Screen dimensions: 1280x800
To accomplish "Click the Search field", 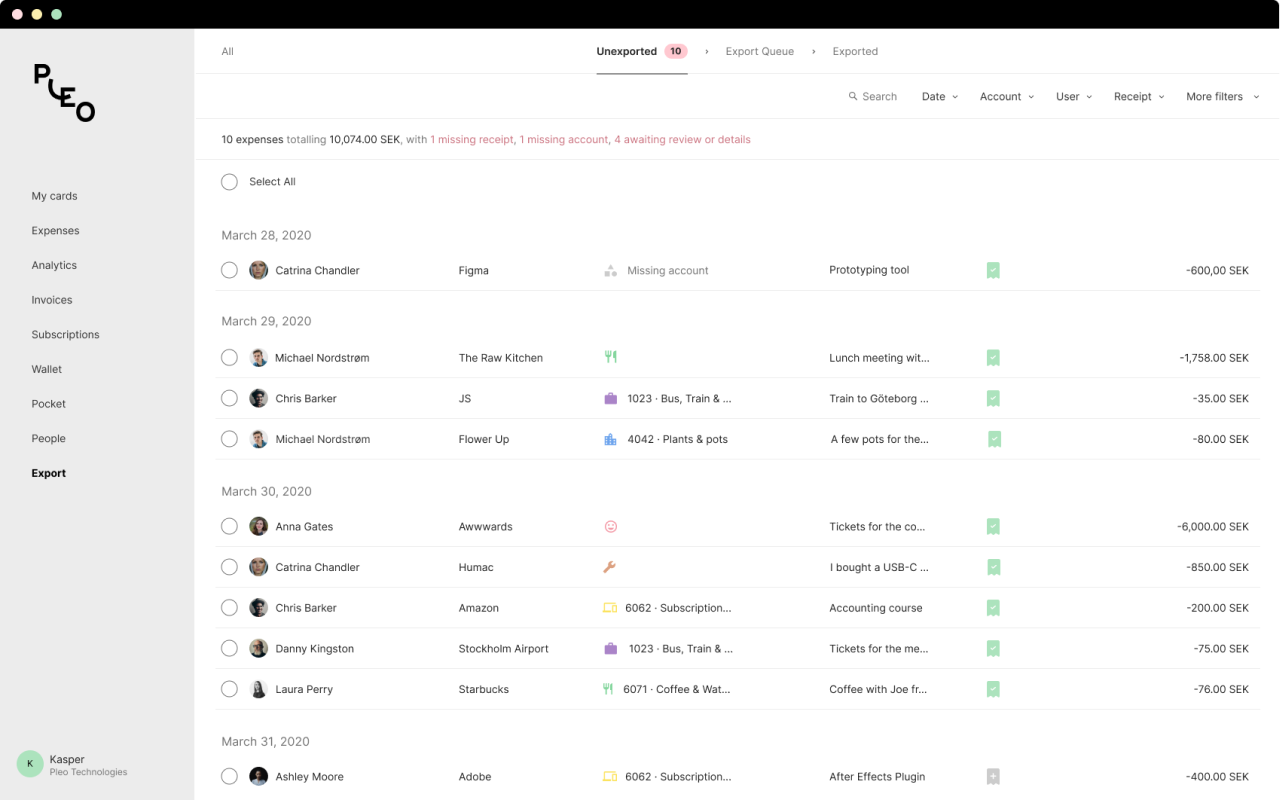I will coord(873,97).
